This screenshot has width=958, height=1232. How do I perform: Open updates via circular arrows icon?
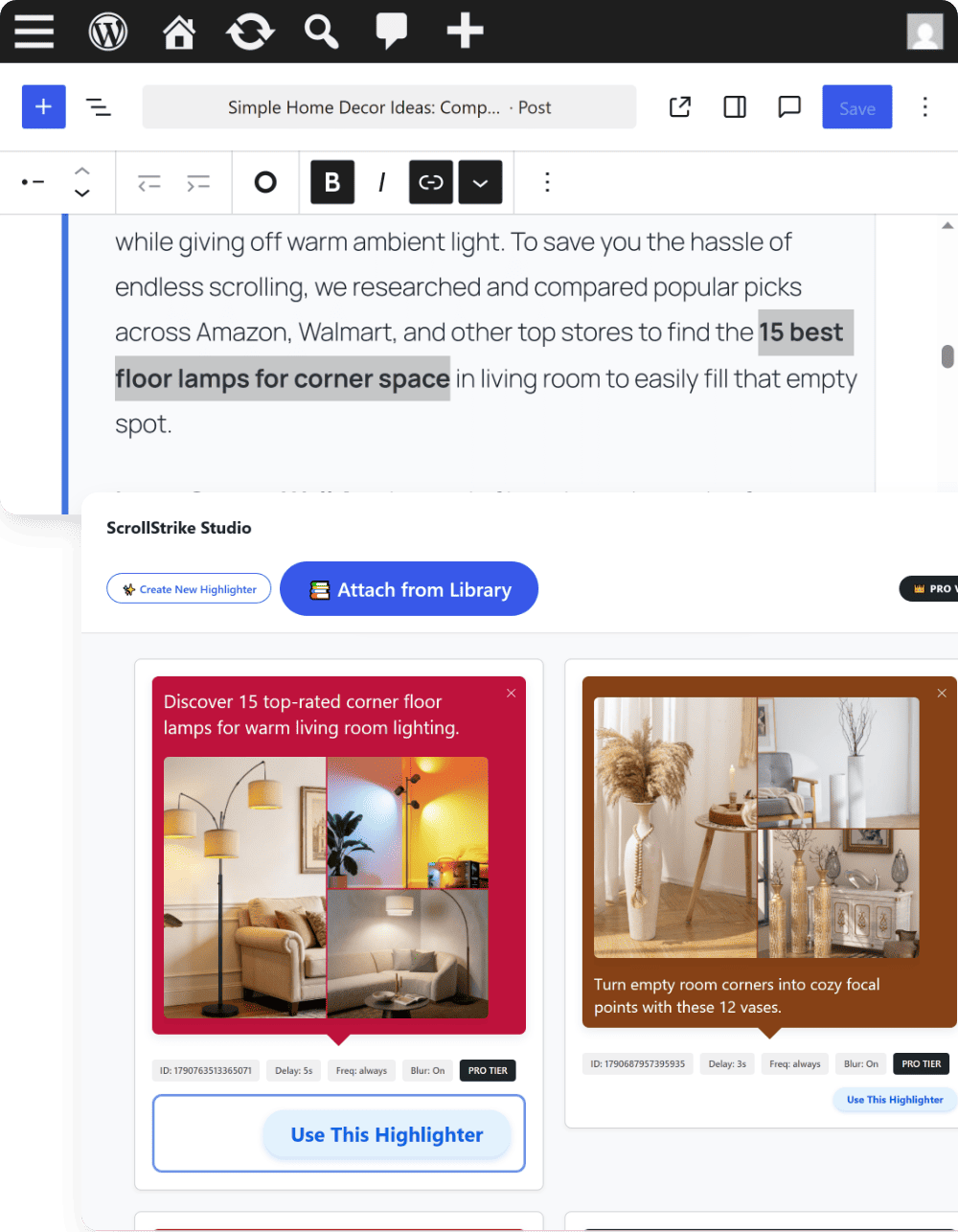pos(250,31)
